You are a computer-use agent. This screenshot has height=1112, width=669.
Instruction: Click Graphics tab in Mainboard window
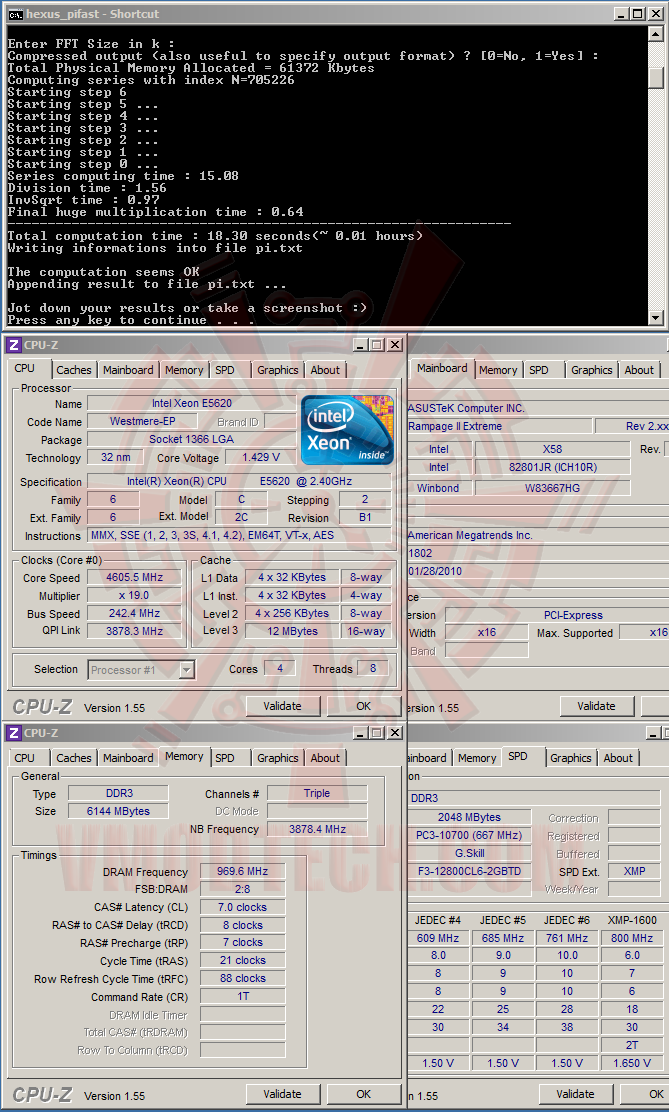[x=592, y=369]
